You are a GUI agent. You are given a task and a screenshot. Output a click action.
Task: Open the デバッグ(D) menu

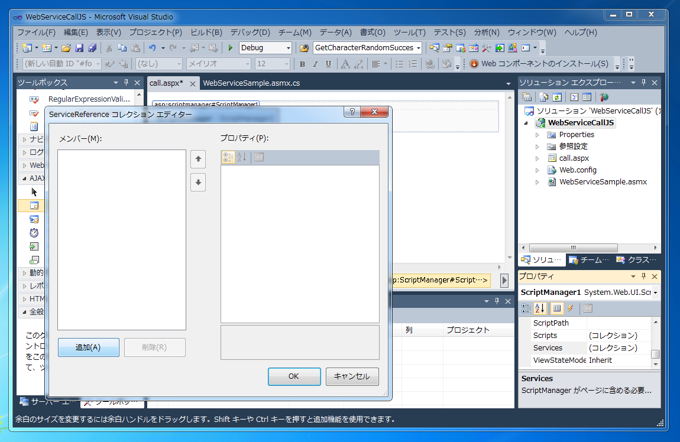point(250,33)
